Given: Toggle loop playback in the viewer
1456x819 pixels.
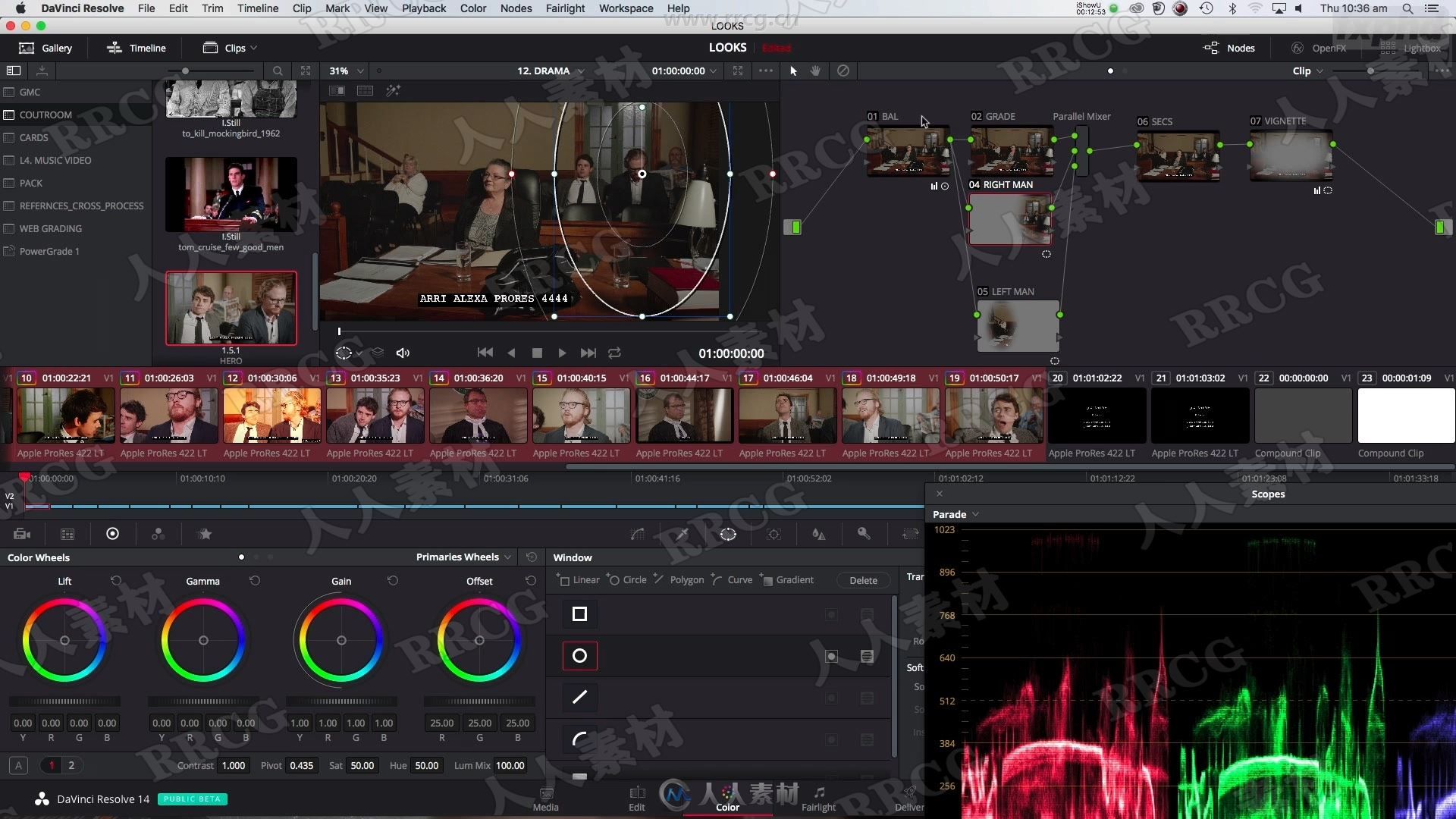Looking at the screenshot, I should (614, 353).
